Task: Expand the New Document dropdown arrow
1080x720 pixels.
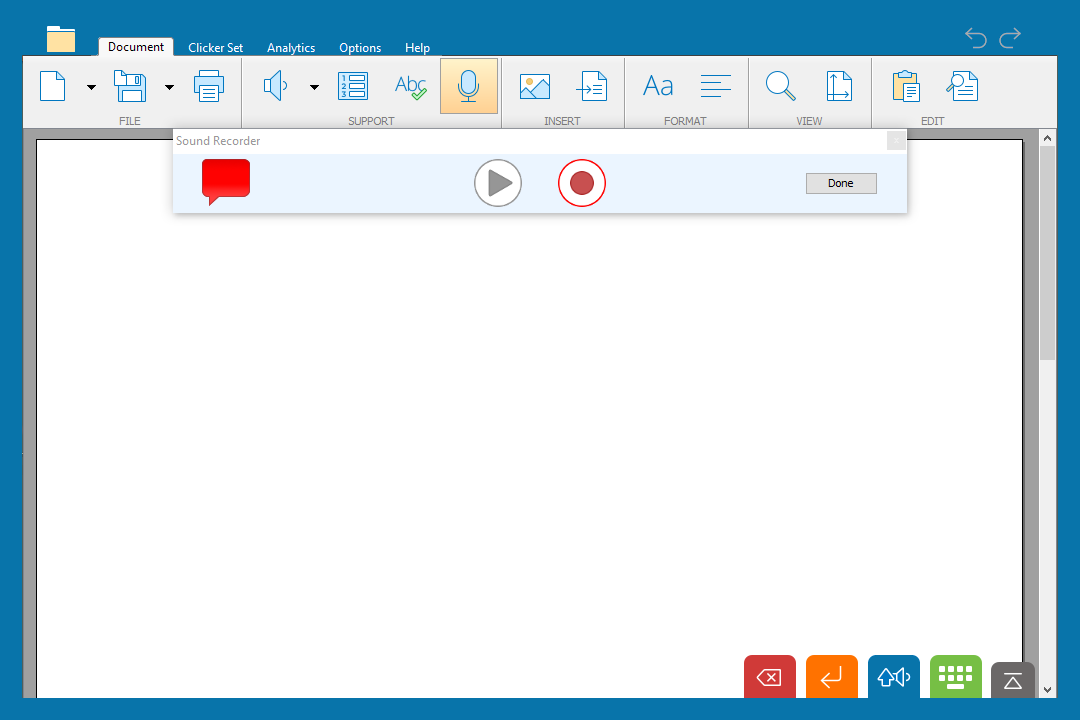Action: coord(91,88)
